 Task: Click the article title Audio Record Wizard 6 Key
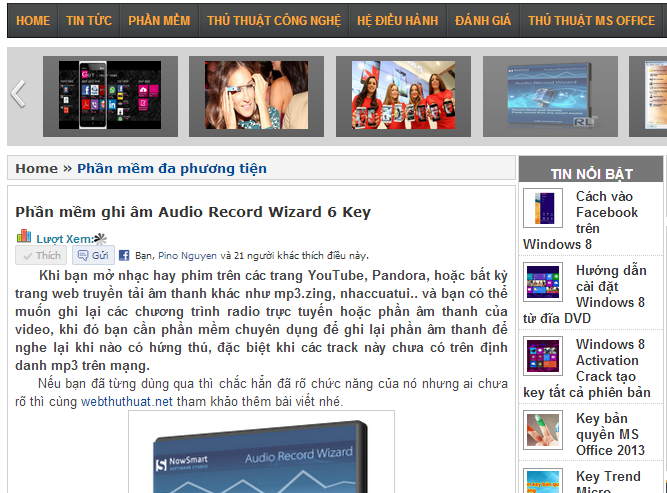point(193,212)
